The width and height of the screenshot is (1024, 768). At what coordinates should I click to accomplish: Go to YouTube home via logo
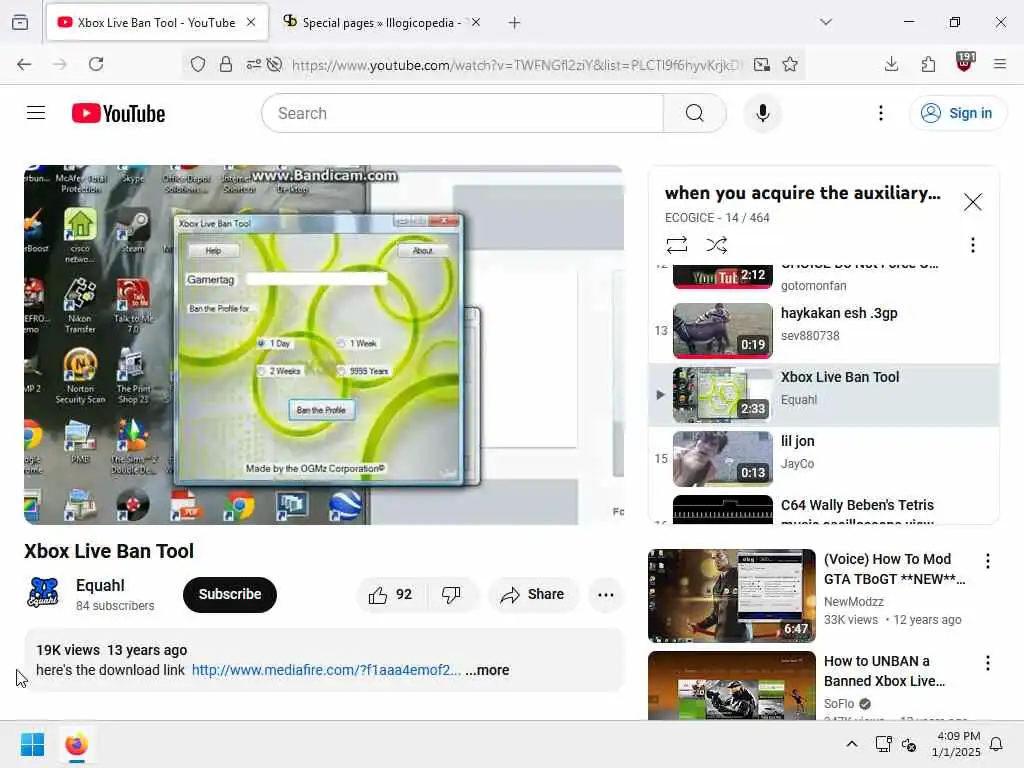(x=118, y=114)
